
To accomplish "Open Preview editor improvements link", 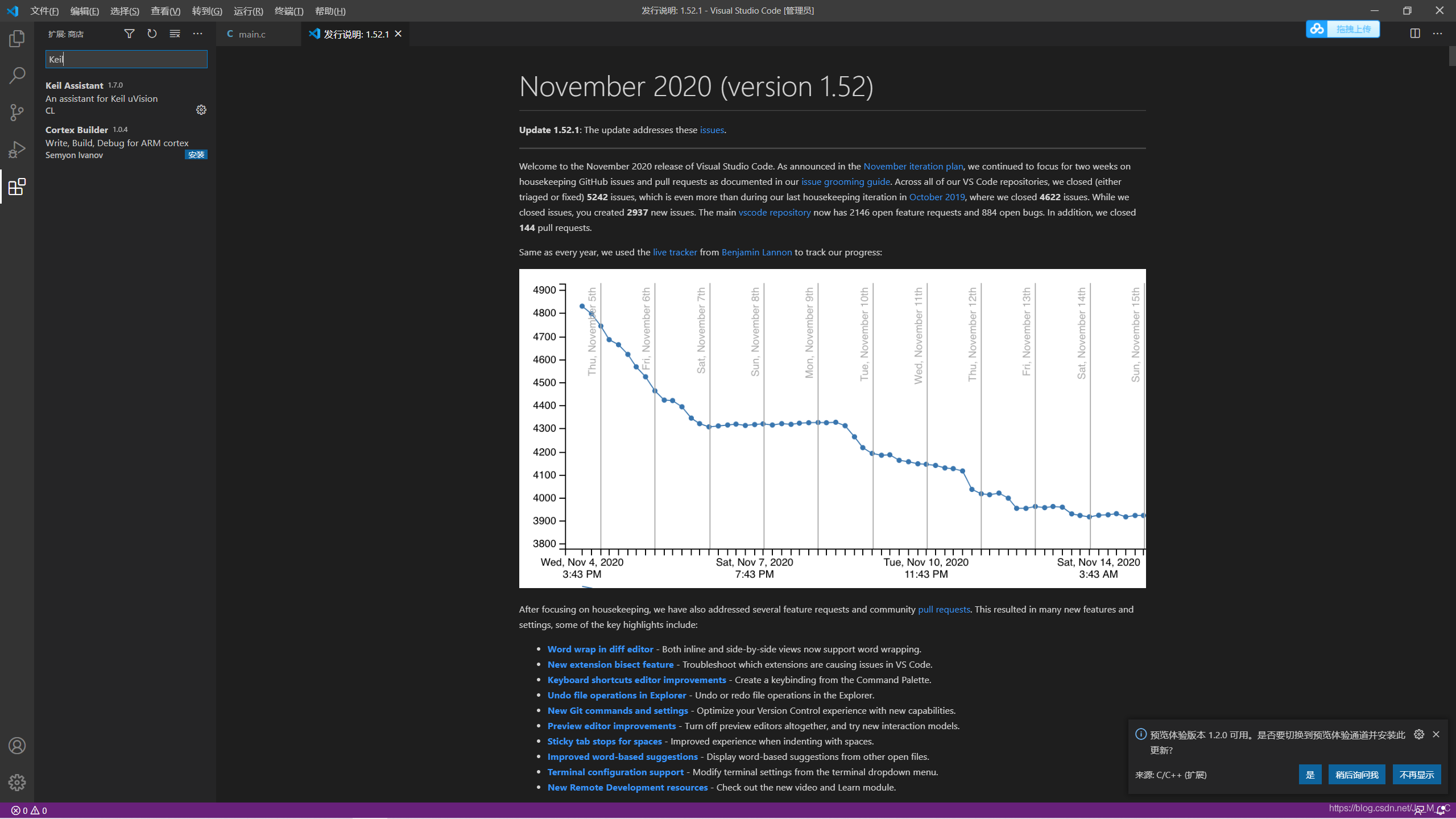I will [612, 726].
